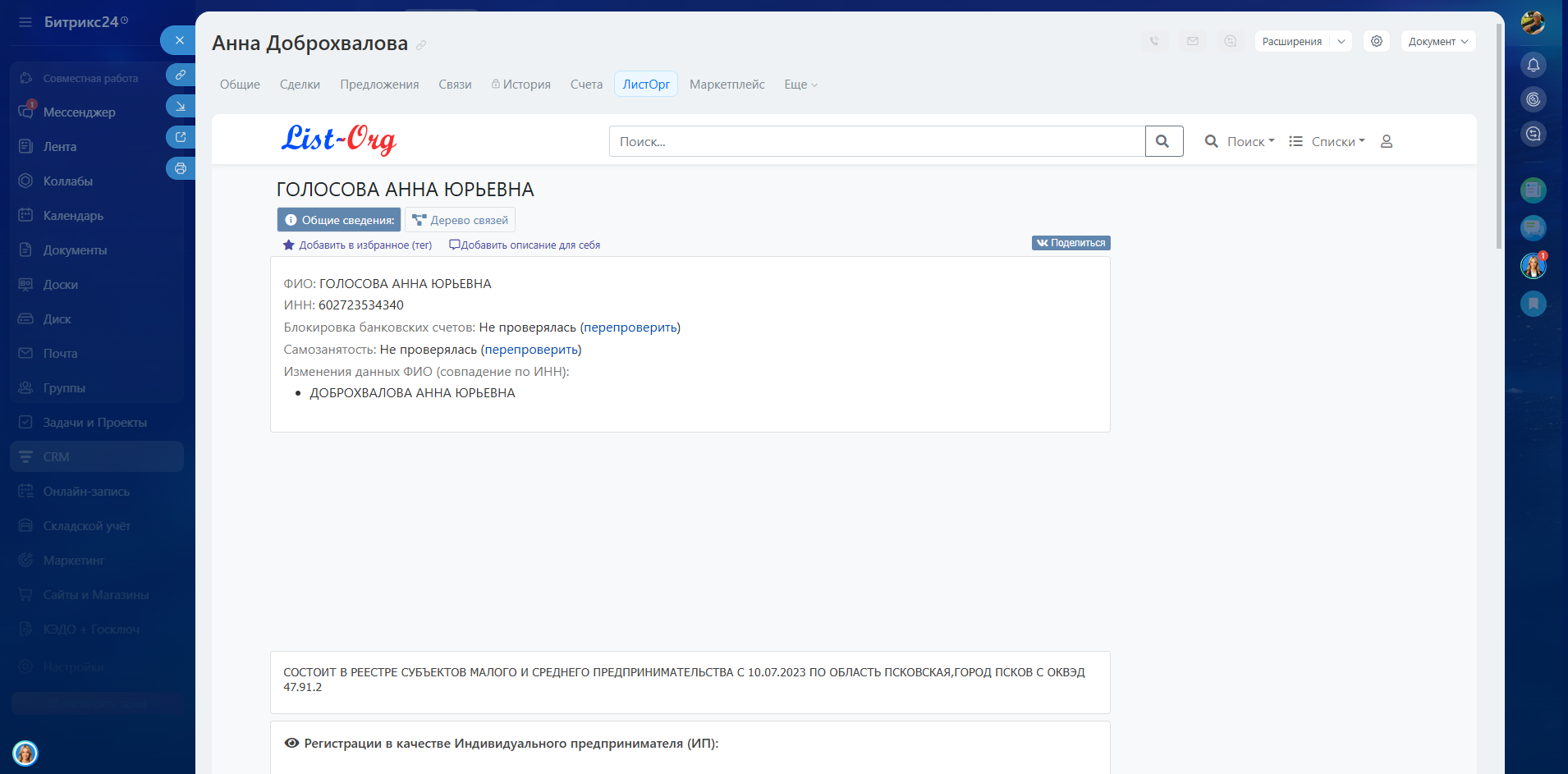The height and width of the screenshot is (774, 1568).
Task: Switch to the Сделки tab
Action: pos(300,85)
